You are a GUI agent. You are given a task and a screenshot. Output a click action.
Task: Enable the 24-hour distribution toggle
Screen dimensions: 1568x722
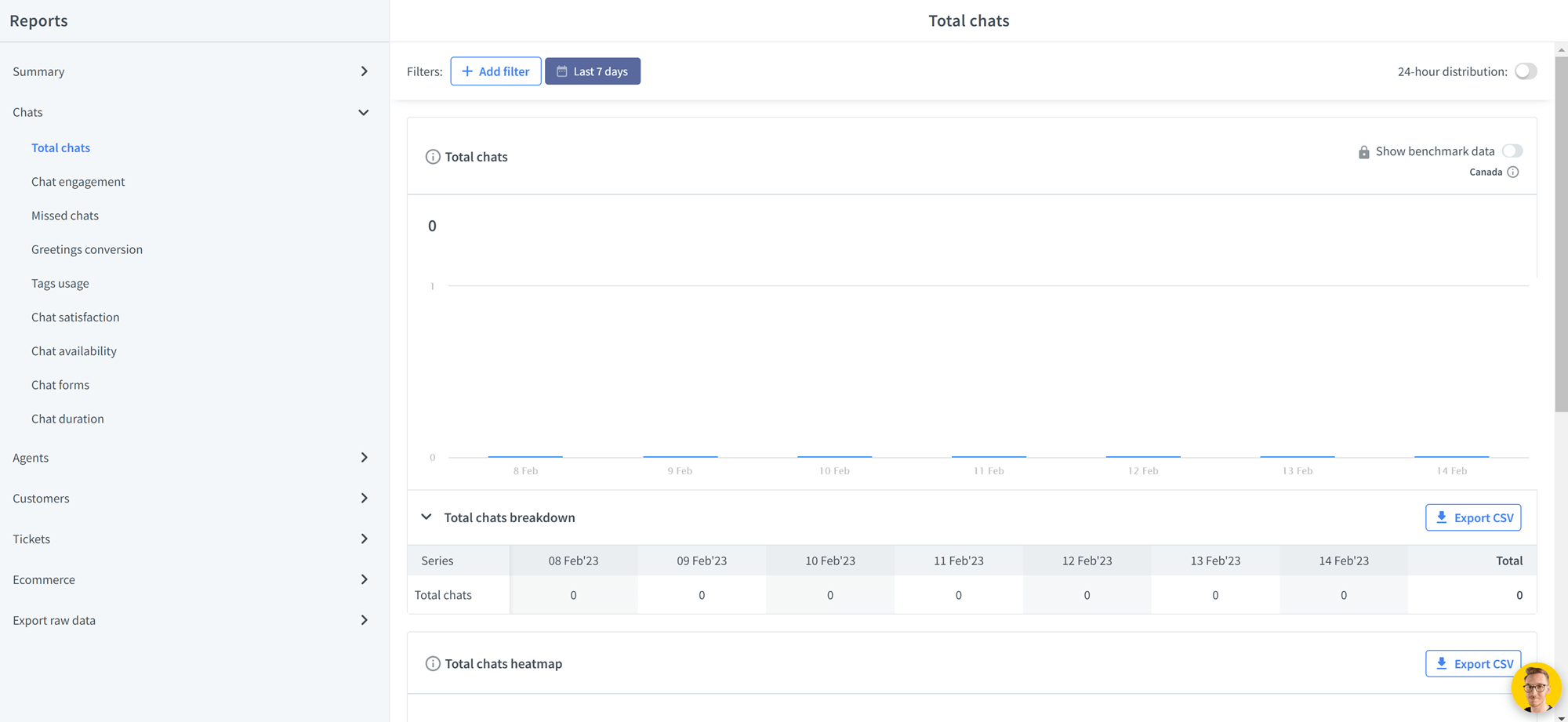click(1526, 71)
